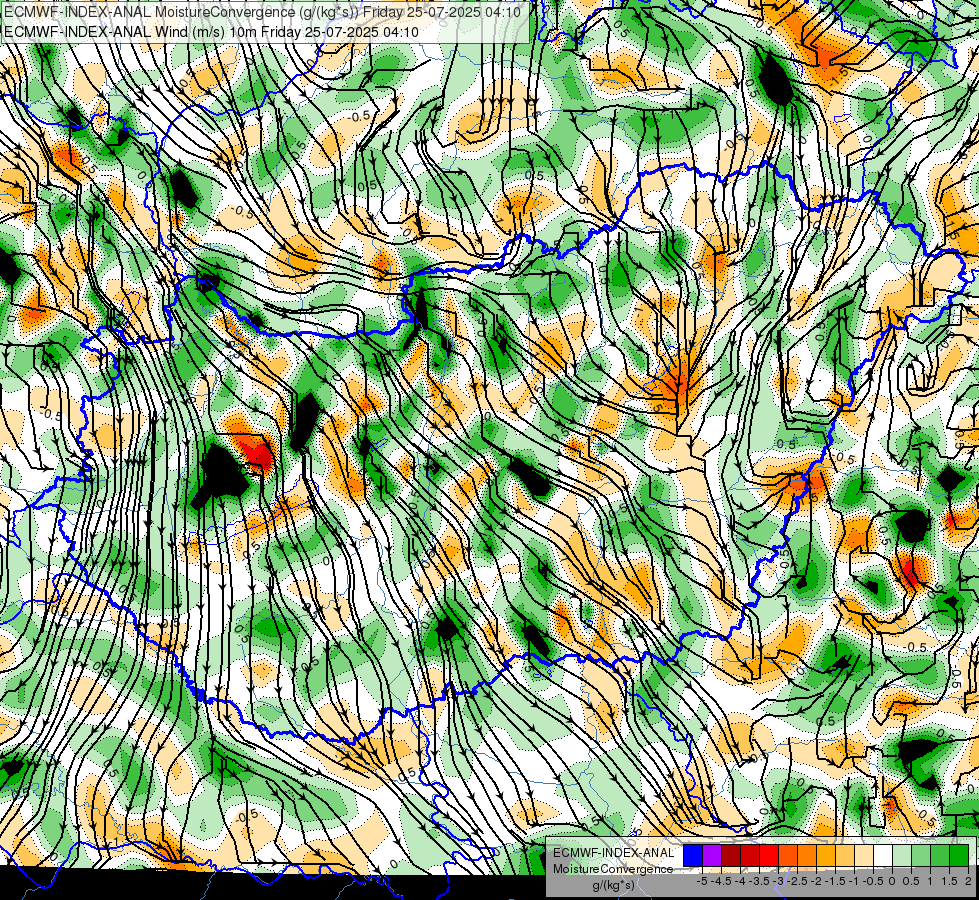This screenshot has width=979, height=900.
Task: Click the -3.5 value on the legend scale
Action: [x=759, y=881]
